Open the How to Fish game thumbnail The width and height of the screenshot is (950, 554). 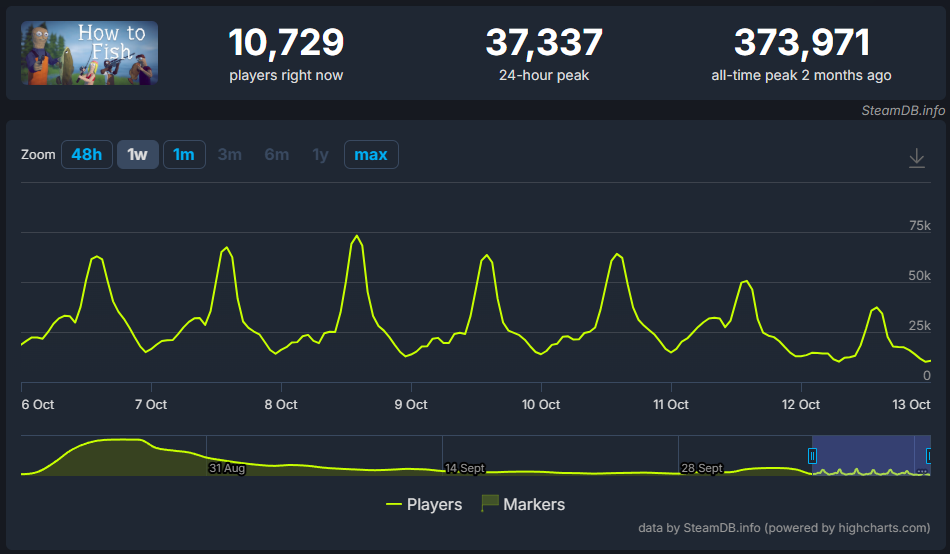pos(90,53)
